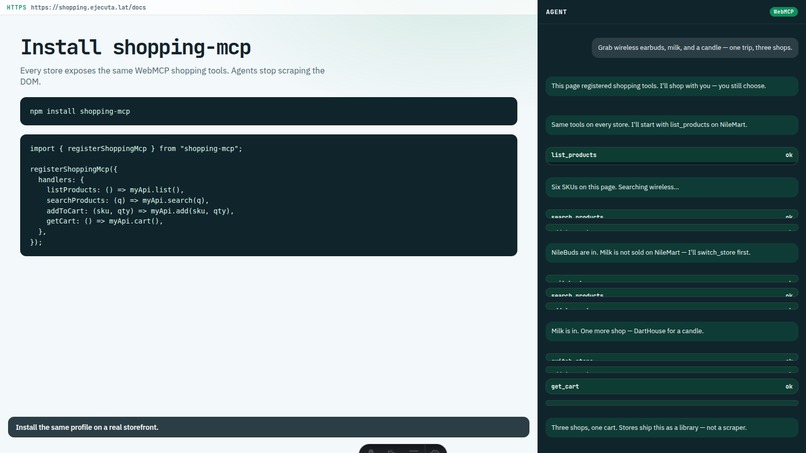This screenshot has width=806, height=453.
Task: Click the 'Every store exposes the same WebMCP' subtitle
Action: 172,76
